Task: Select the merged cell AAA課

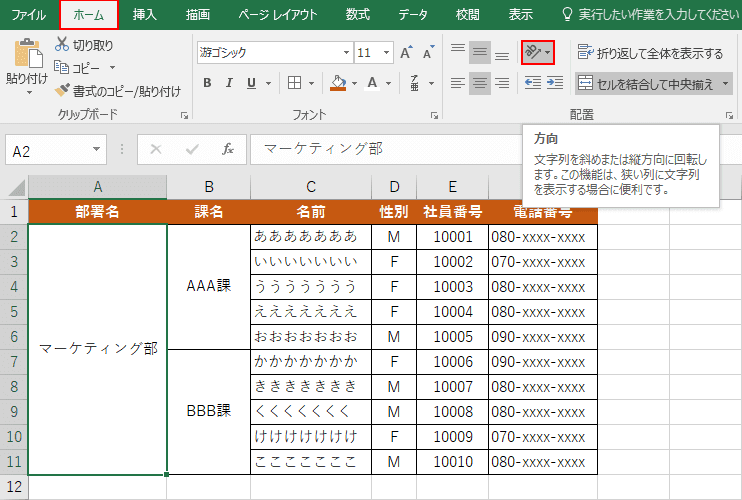Action: [x=209, y=287]
